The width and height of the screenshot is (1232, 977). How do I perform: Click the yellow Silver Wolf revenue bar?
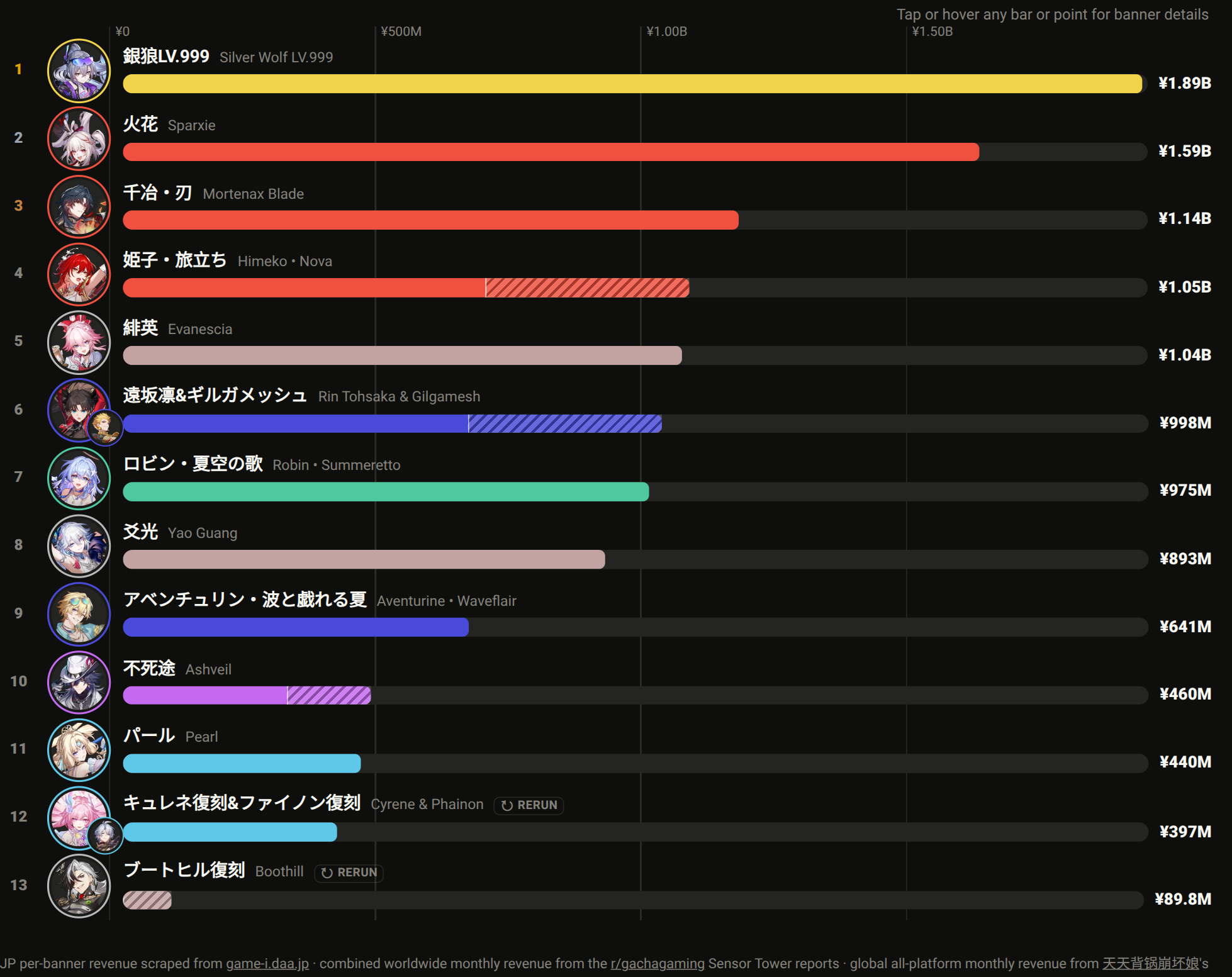[x=632, y=84]
